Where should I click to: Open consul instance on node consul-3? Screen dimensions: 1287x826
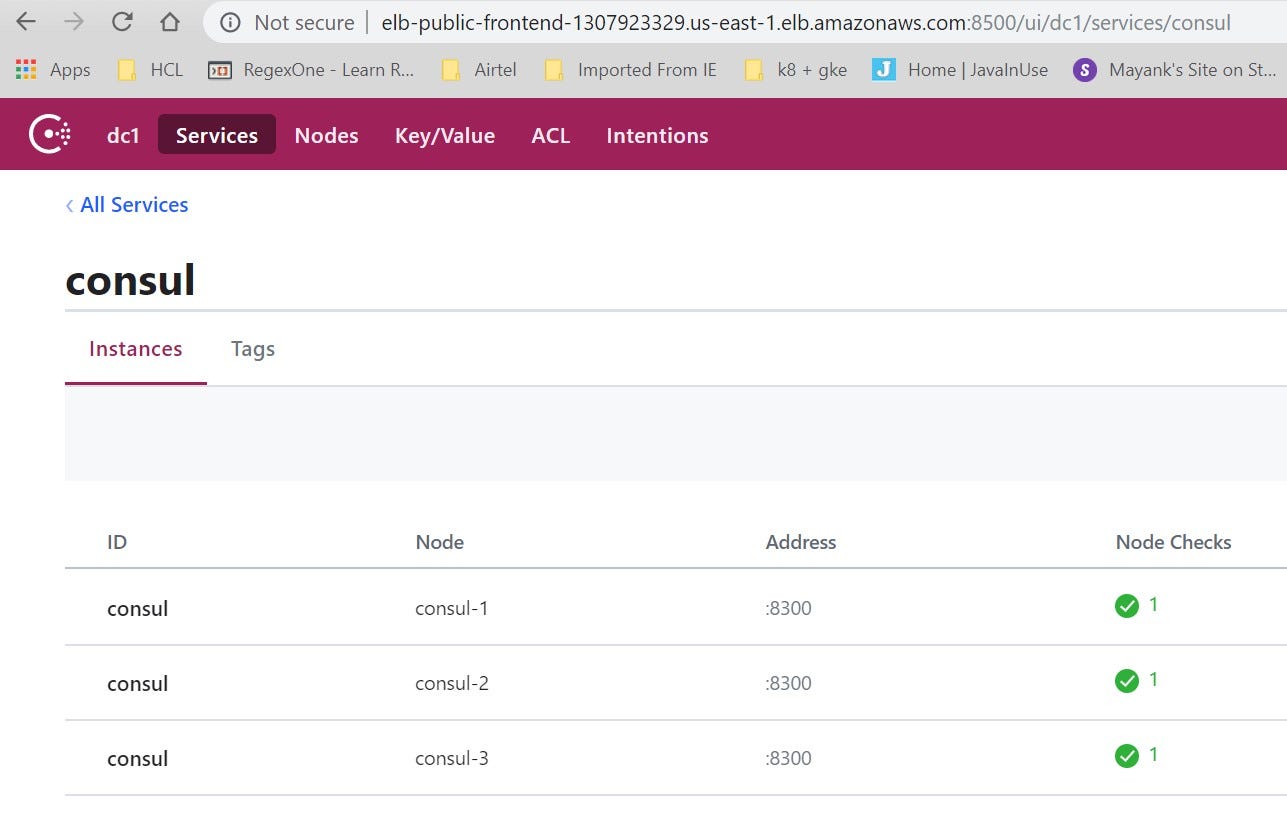(x=138, y=758)
